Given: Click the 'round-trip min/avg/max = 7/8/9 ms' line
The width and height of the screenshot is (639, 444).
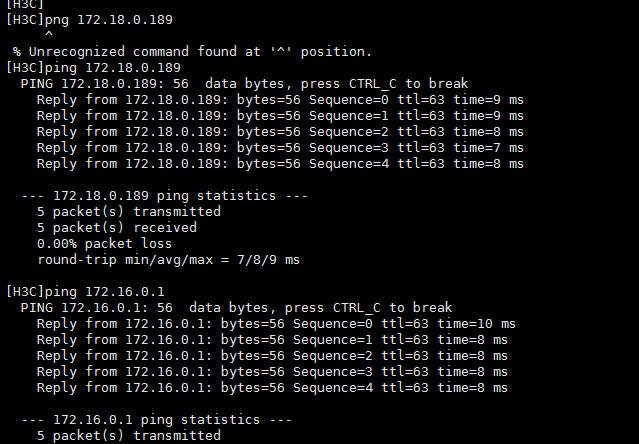Looking at the screenshot, I should pos(168,259).
